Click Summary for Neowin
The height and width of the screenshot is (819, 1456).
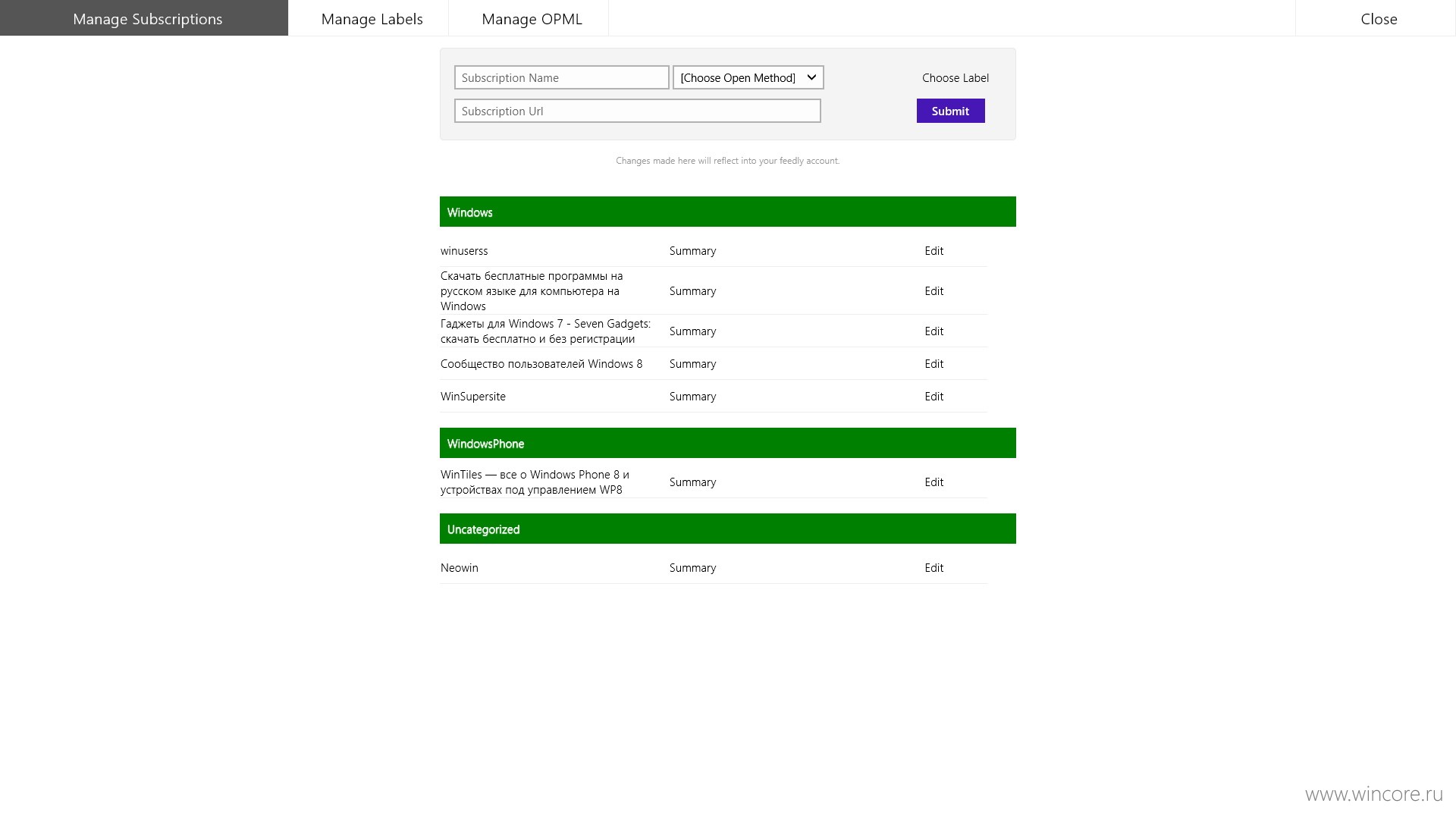click(x=692, y=568)
